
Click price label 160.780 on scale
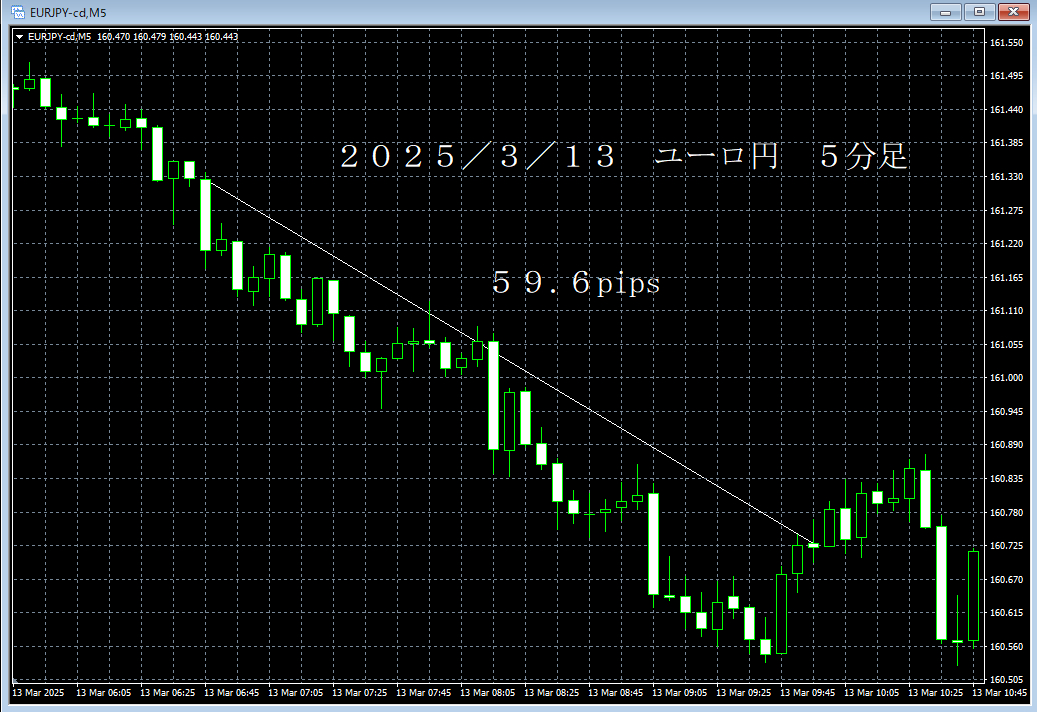click(1006, 513)
